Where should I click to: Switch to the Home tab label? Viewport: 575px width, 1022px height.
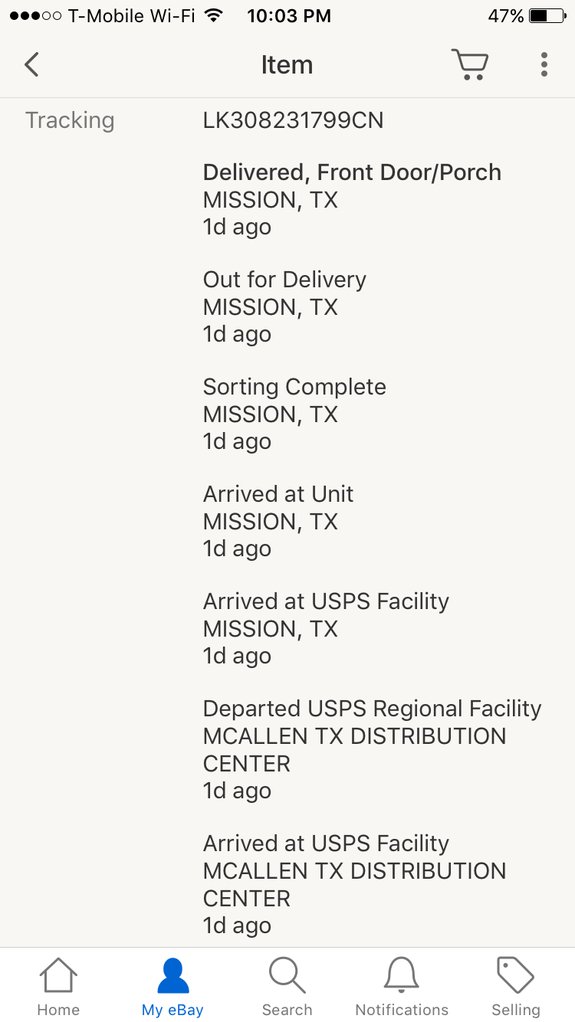(x=58, y=1010)
